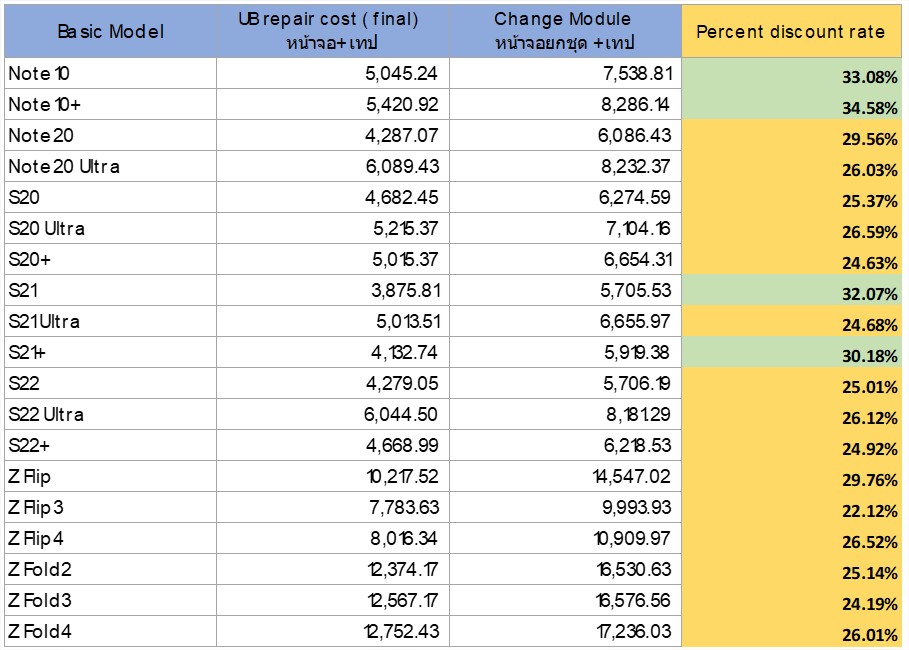Click the S22+ model cell
This screenshot has width=909, height=650.
[x=110, y=445]
